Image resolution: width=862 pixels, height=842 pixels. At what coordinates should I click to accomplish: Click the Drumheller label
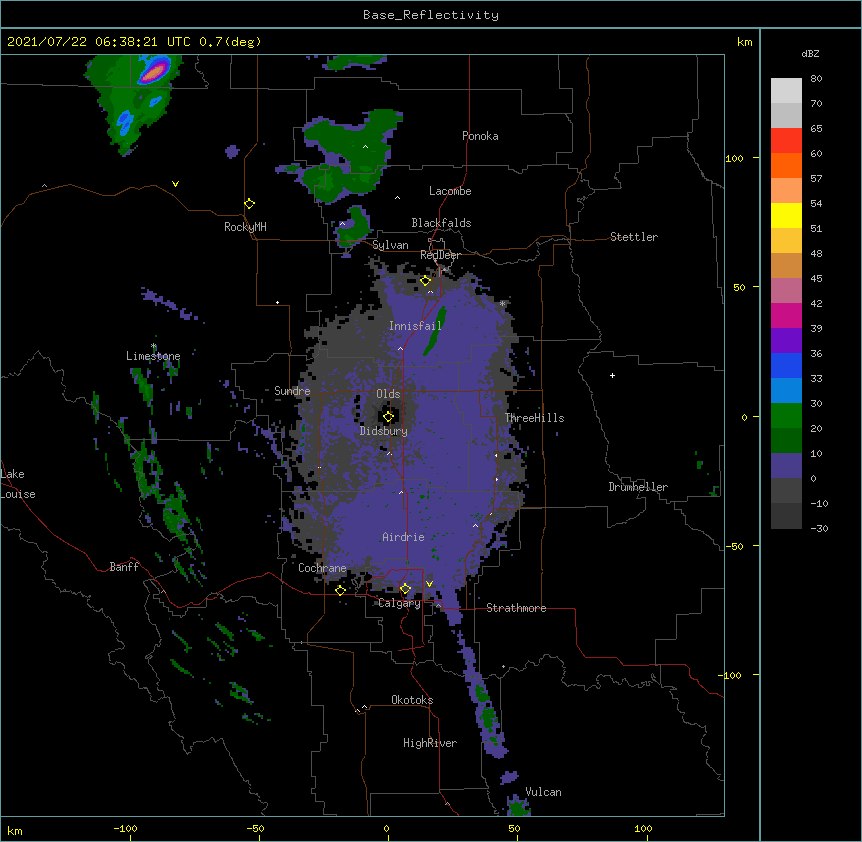[x=638, y=487]
